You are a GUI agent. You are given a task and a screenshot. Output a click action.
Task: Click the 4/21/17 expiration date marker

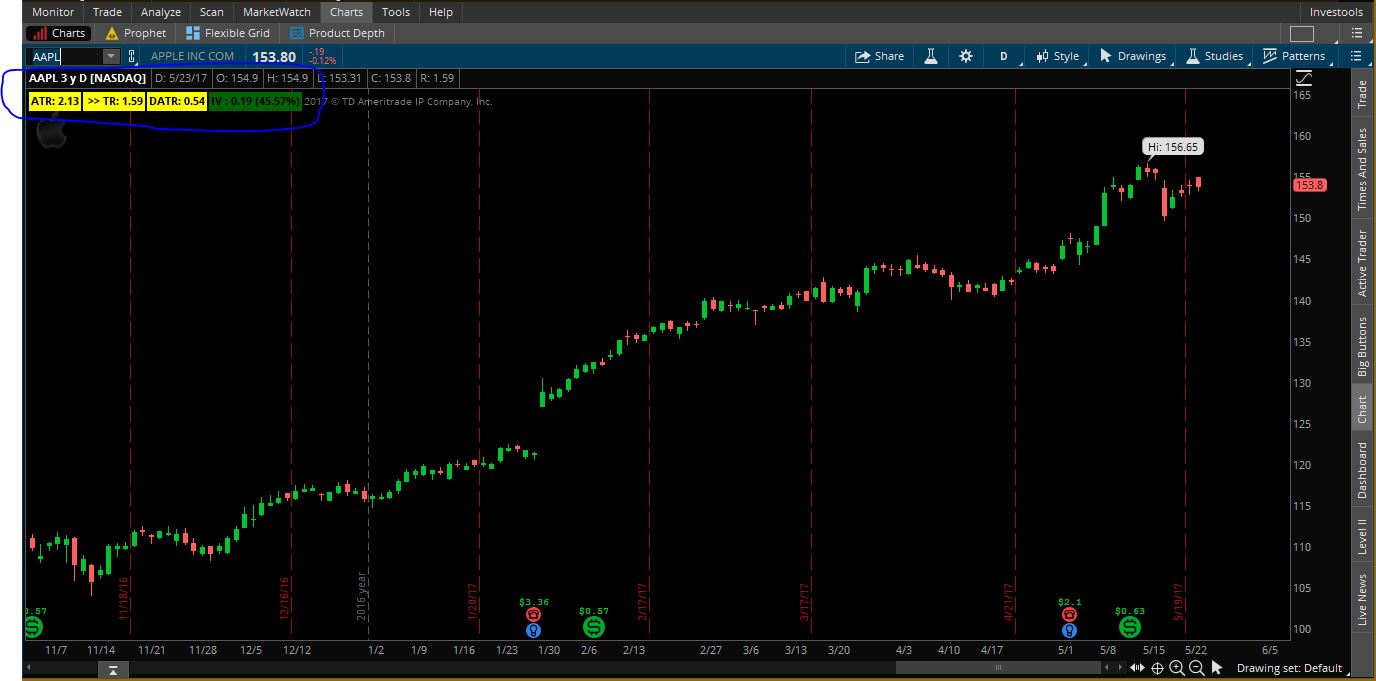1009,603
